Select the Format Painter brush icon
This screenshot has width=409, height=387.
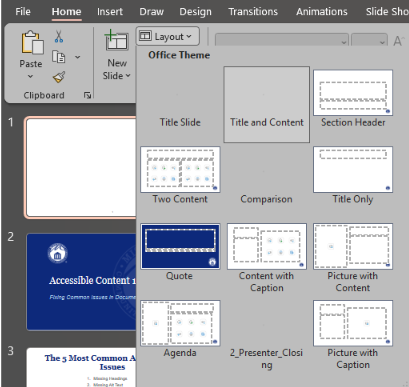59,77
